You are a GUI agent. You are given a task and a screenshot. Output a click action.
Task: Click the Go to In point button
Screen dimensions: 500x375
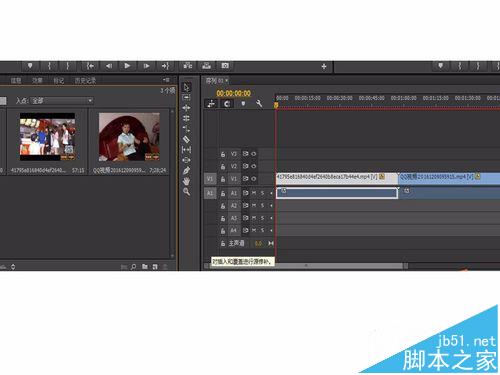click(x=90, y=66)
